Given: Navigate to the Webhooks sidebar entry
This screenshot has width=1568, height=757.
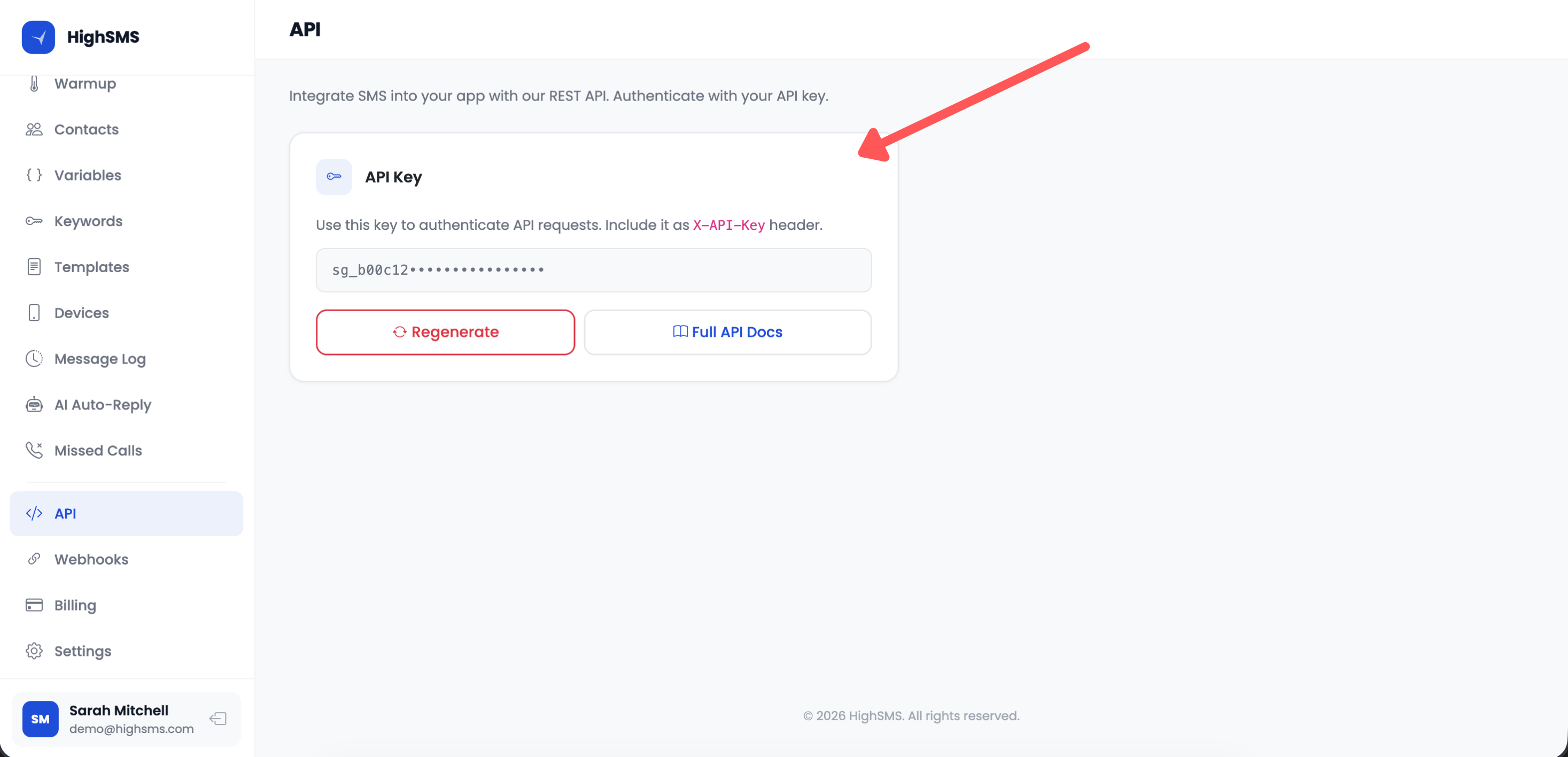Looking at the screenshot, I should tap(91, 559).
